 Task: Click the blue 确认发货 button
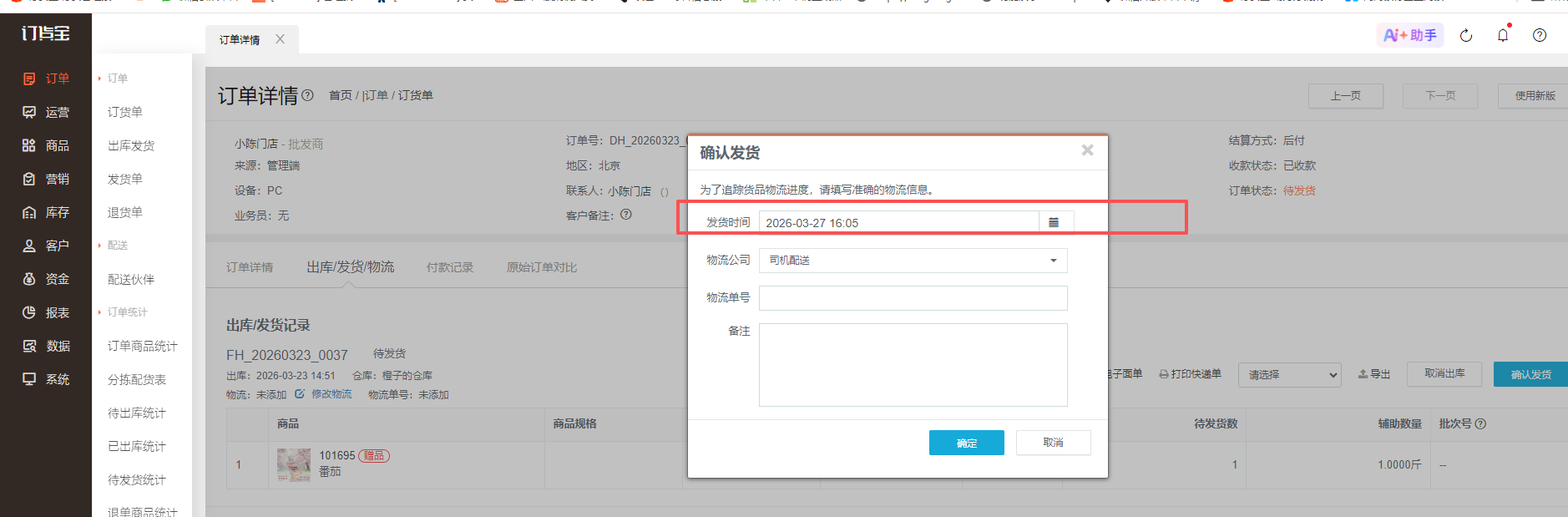1530,374
